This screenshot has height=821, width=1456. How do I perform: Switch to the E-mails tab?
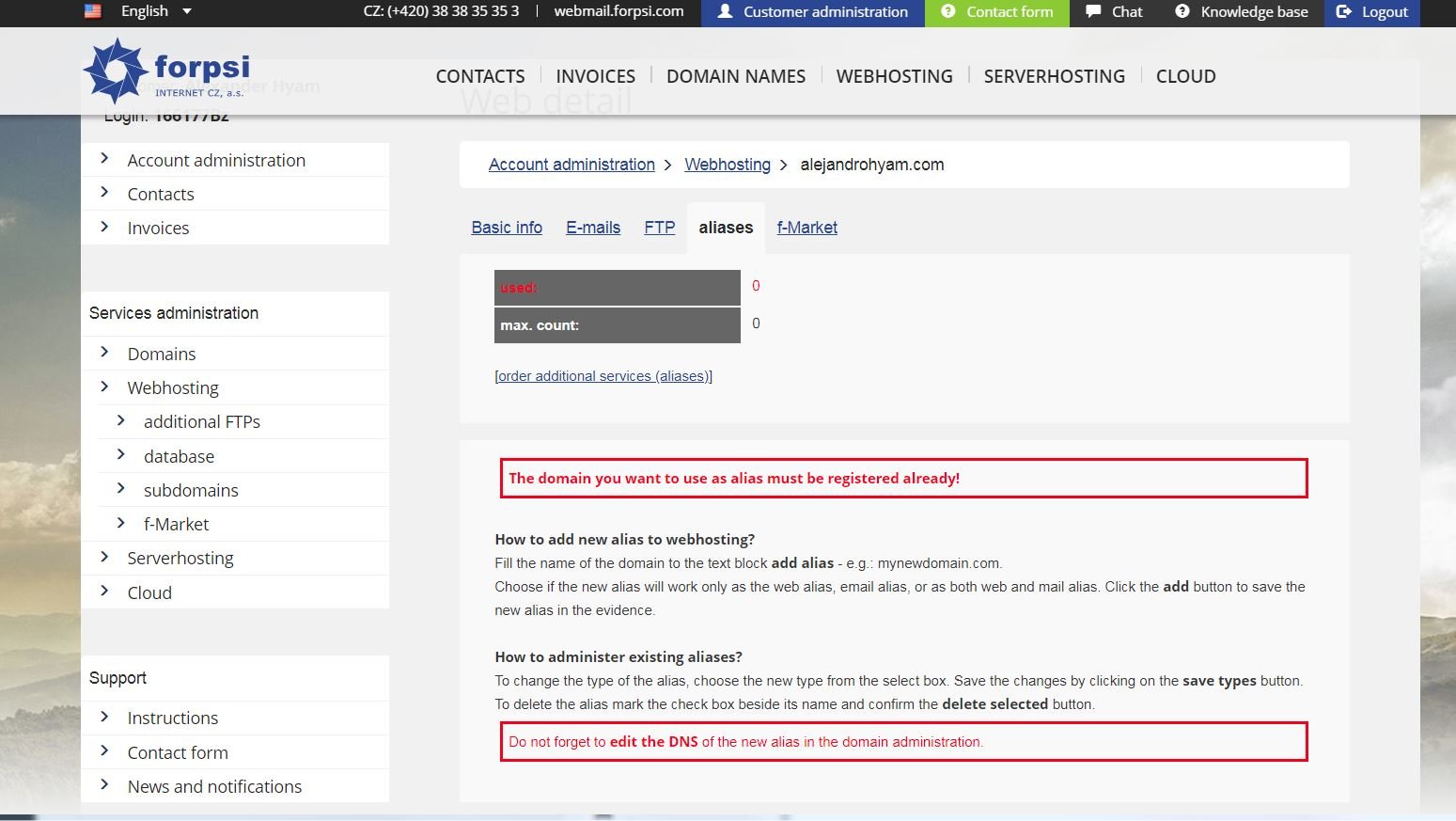[x=593, y=228]
